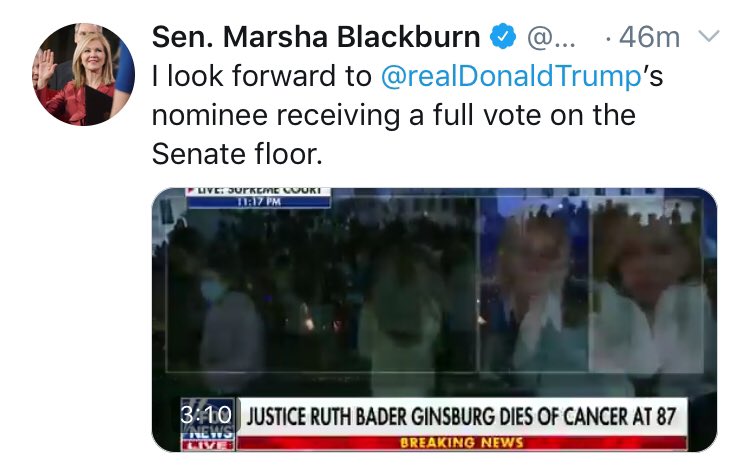Screen dimensions: 750x467
Task: Click the 3:10 video duration badge
Action: click(206, 414)
